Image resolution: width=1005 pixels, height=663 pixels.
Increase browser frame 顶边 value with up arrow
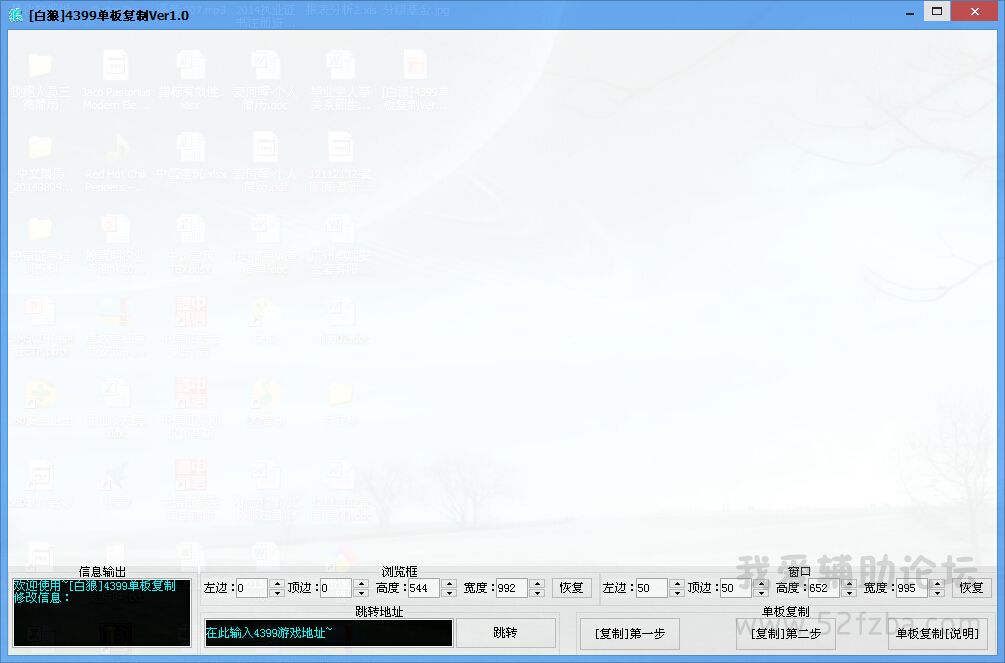(x=361, y=583)
